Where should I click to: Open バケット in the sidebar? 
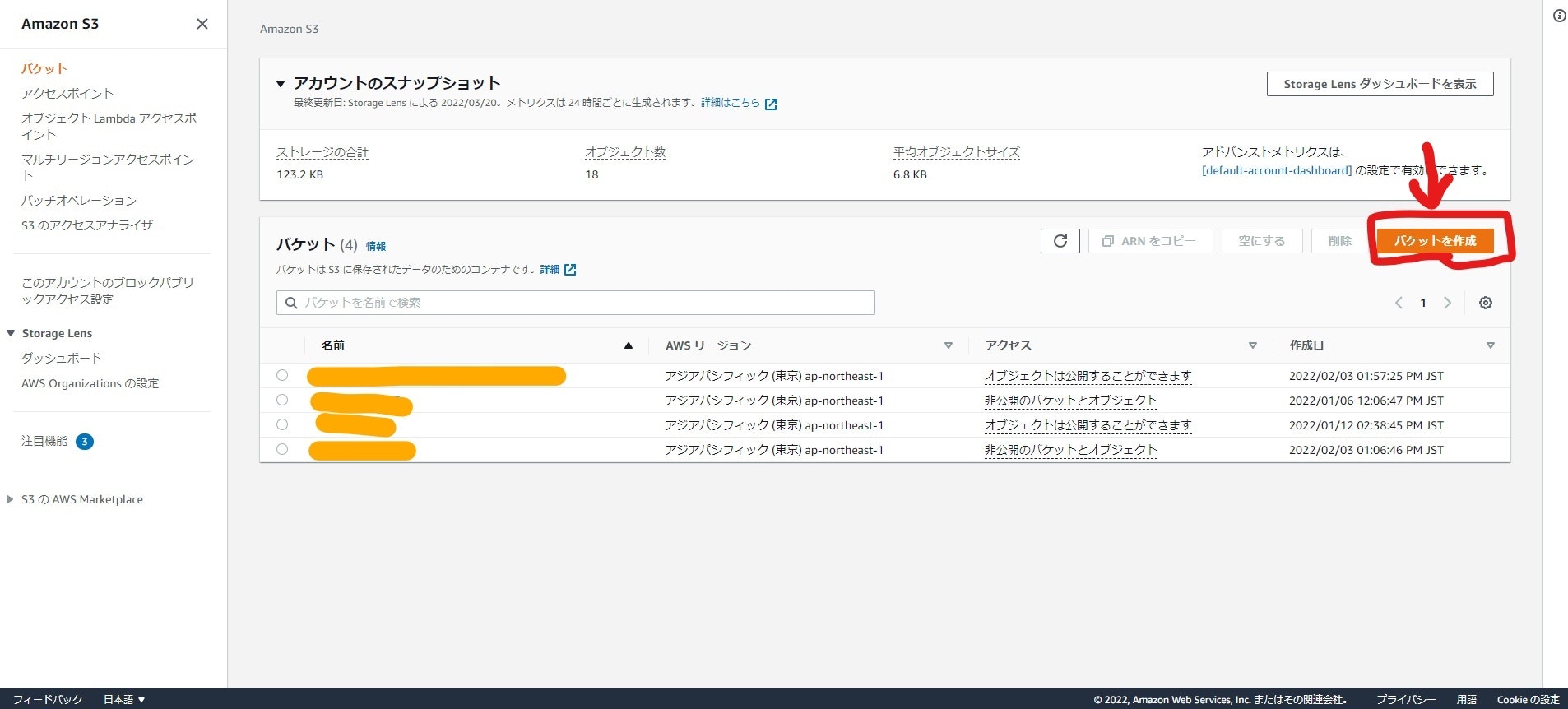[44, 69]
